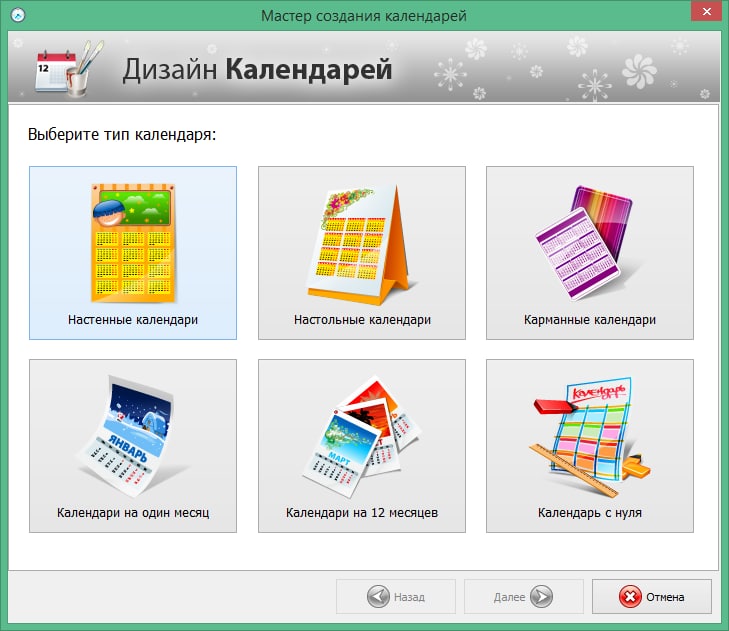Viewport: 729px width, 631px height.
Task: Continue with the Далее button
Action: tap(524, 596)
